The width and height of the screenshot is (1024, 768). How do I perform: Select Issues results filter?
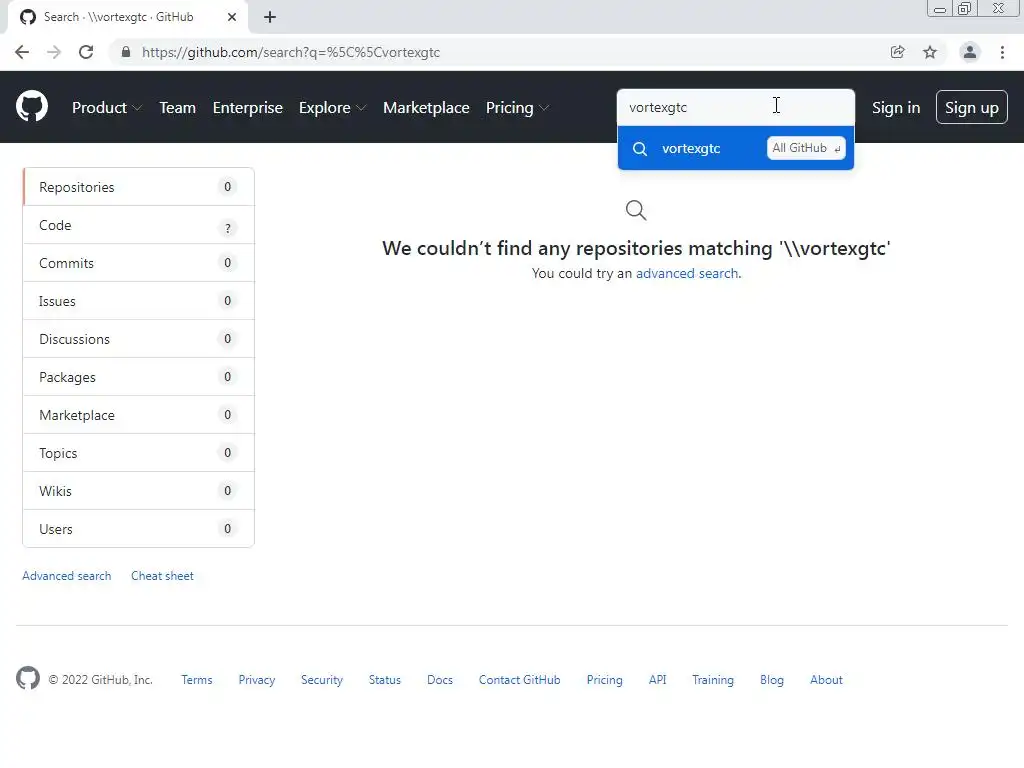coord(138,301)
